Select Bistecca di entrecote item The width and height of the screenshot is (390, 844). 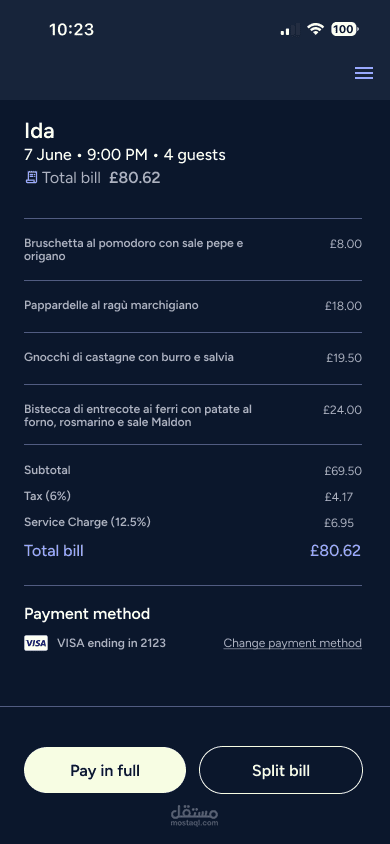coord(193,416)
